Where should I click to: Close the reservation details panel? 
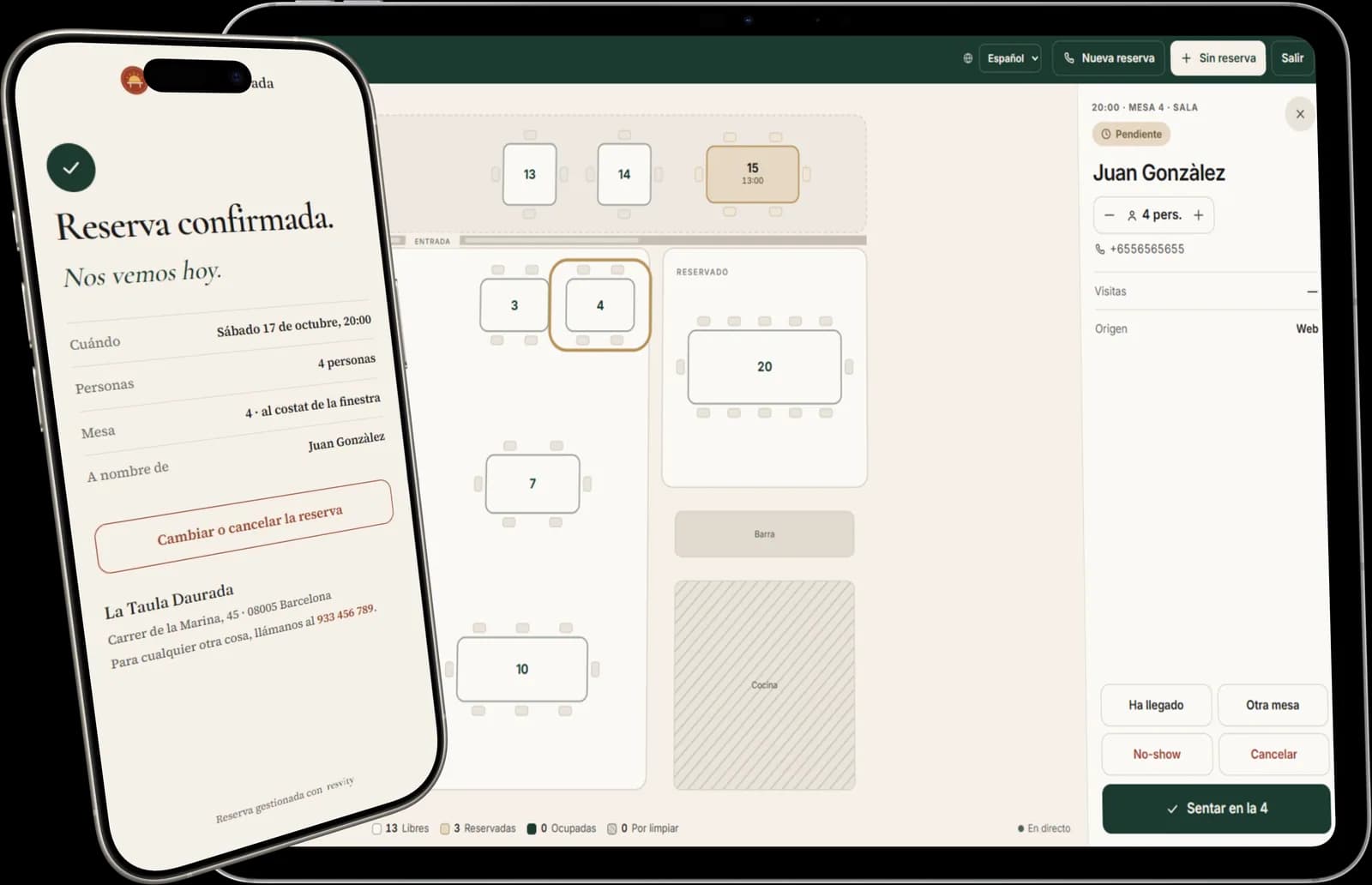(1300, 113)
